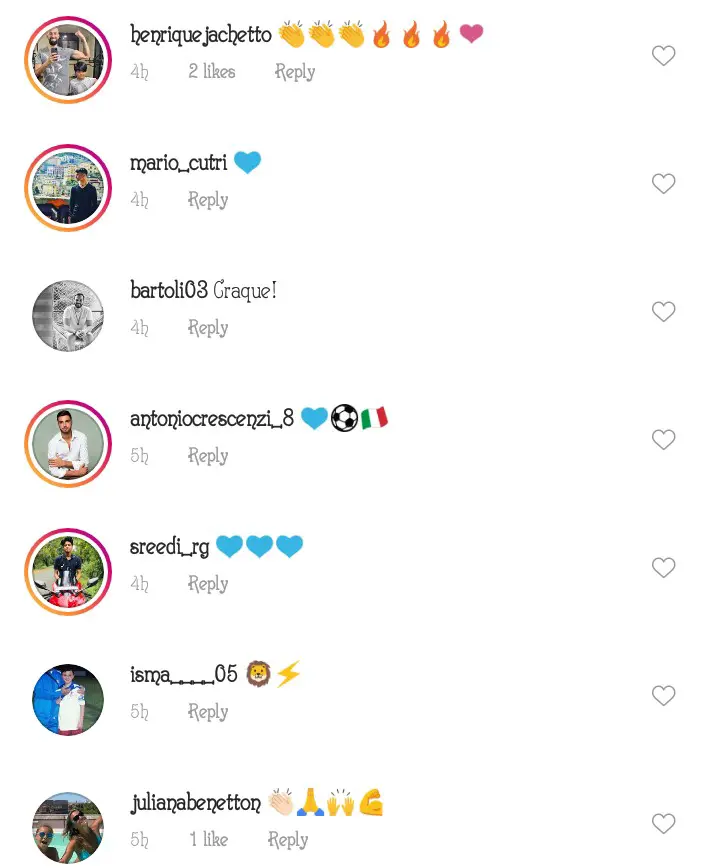The image size is (720, 868).
Task: Like sreedi_rg's blue hearts comment
Action: pos(663,567)
